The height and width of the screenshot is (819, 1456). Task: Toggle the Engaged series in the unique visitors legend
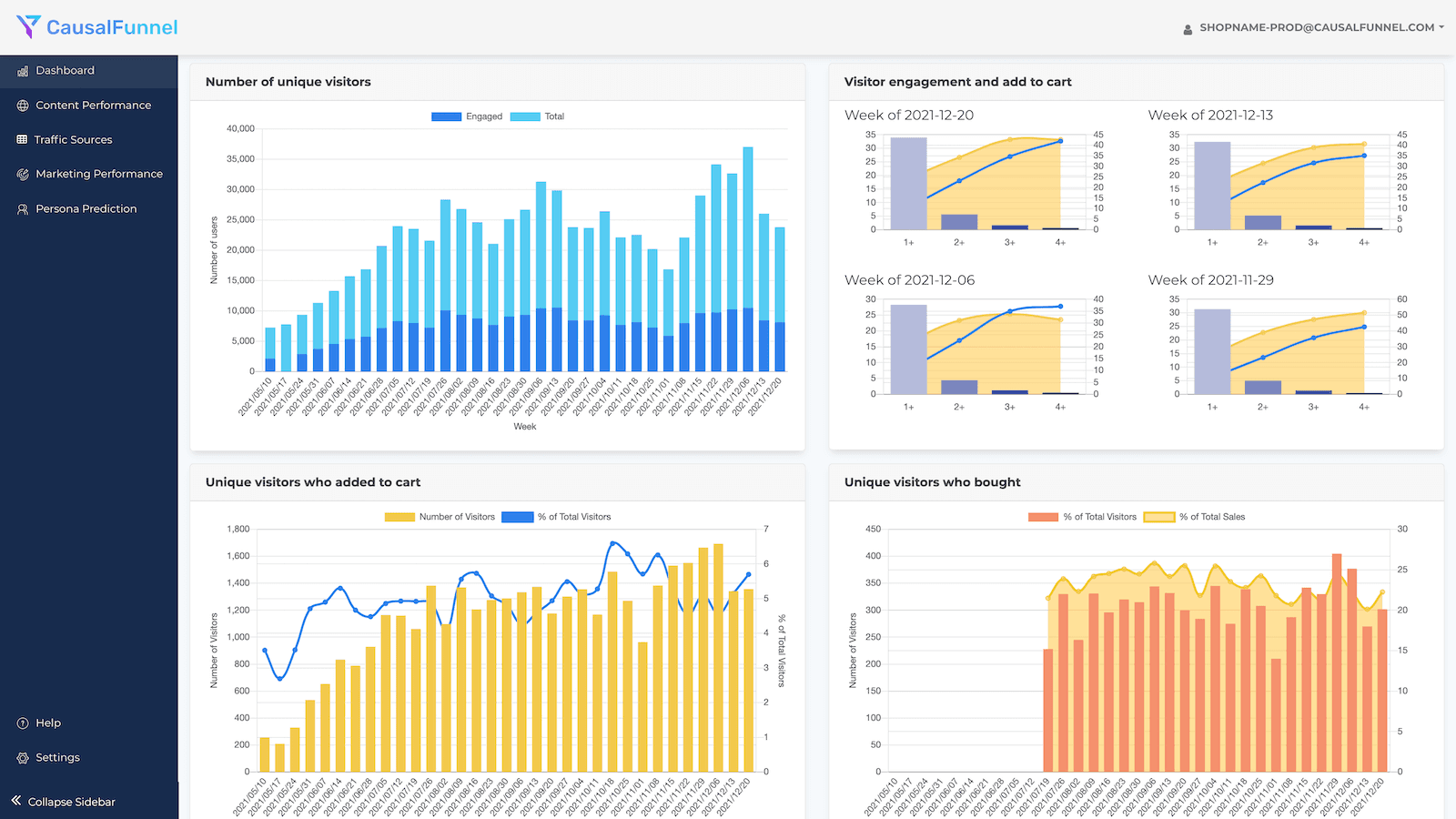pyautogui.click(x=467, y=116)
